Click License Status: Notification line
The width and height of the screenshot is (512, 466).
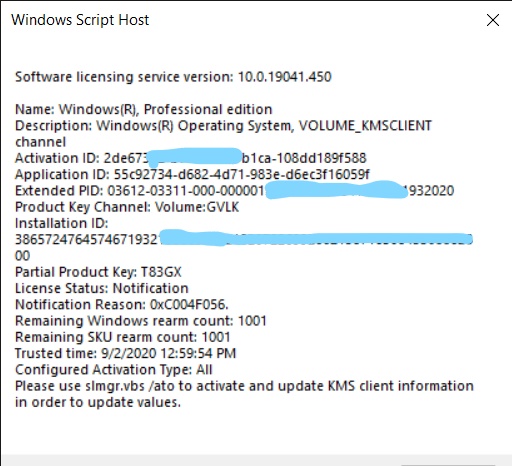click(x=102, y=288)
